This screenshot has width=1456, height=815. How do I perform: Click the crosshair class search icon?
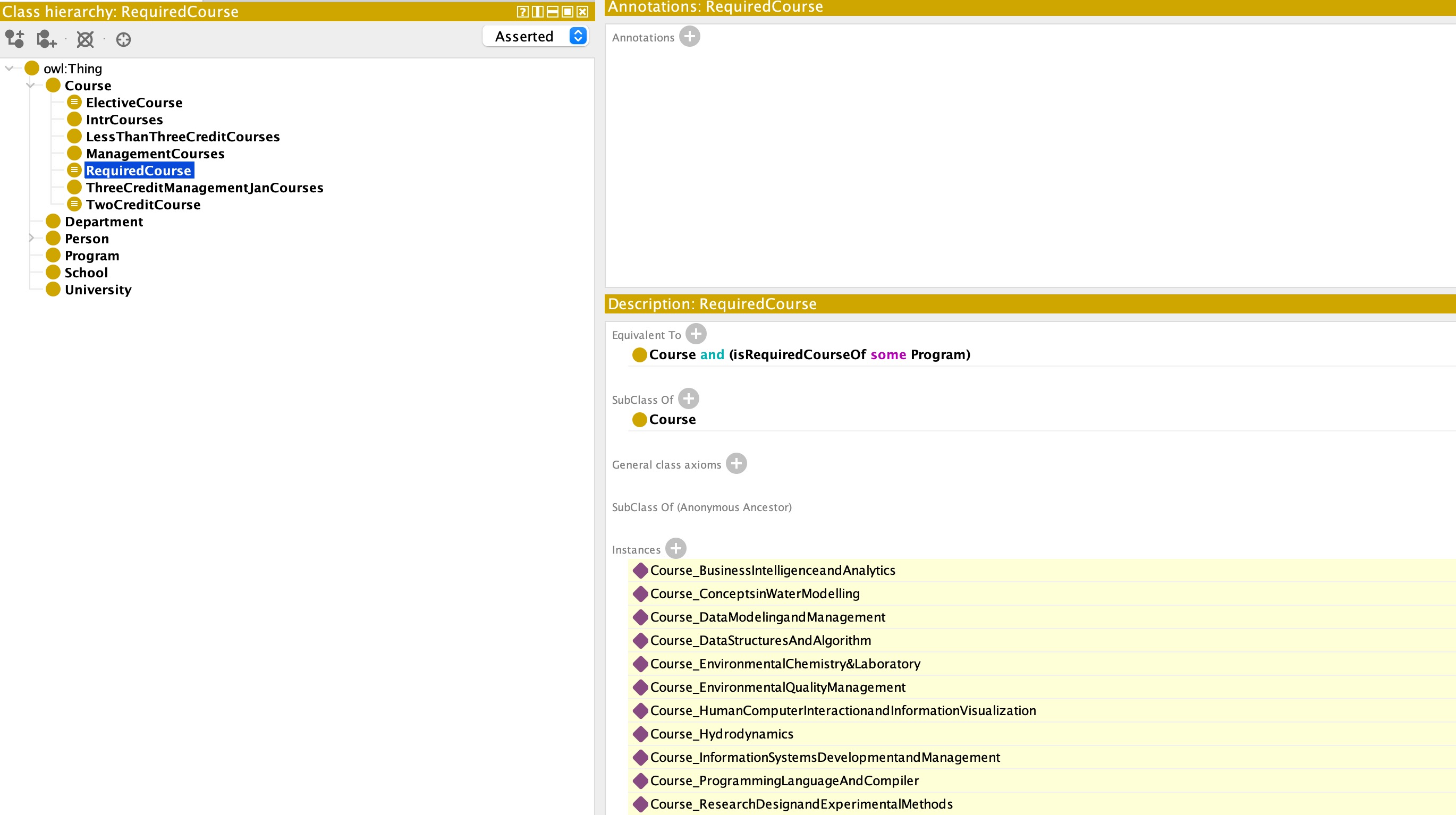click(x=123, y=39)
